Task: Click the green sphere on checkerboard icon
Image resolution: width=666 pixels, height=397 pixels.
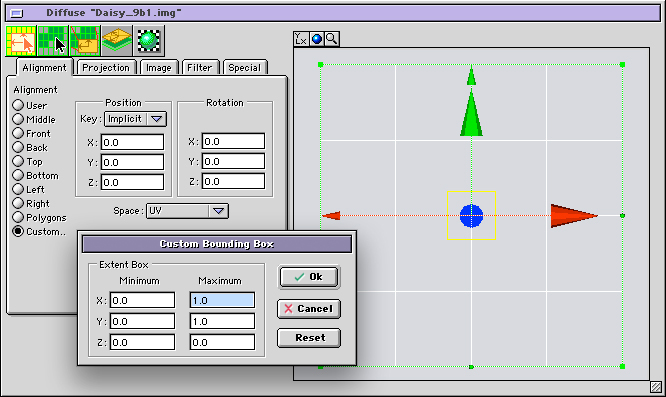Action: click(x=149, y=41)
